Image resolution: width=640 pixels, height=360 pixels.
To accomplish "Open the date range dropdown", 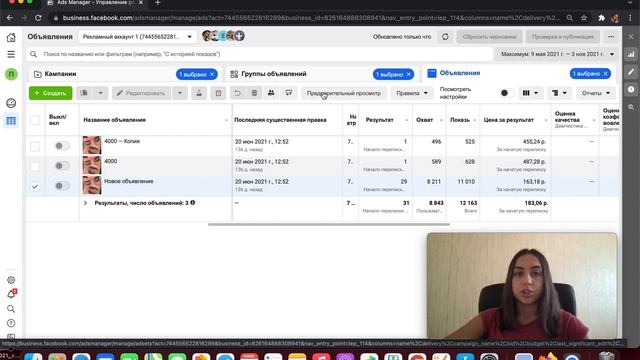I will coord(558,54).
